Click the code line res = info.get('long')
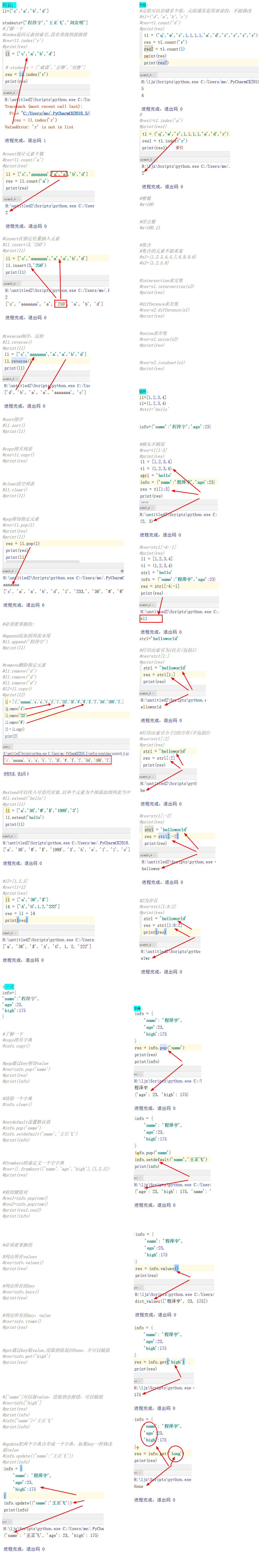Screen dimensions: 259x1568 click(x=159, y=1454)
